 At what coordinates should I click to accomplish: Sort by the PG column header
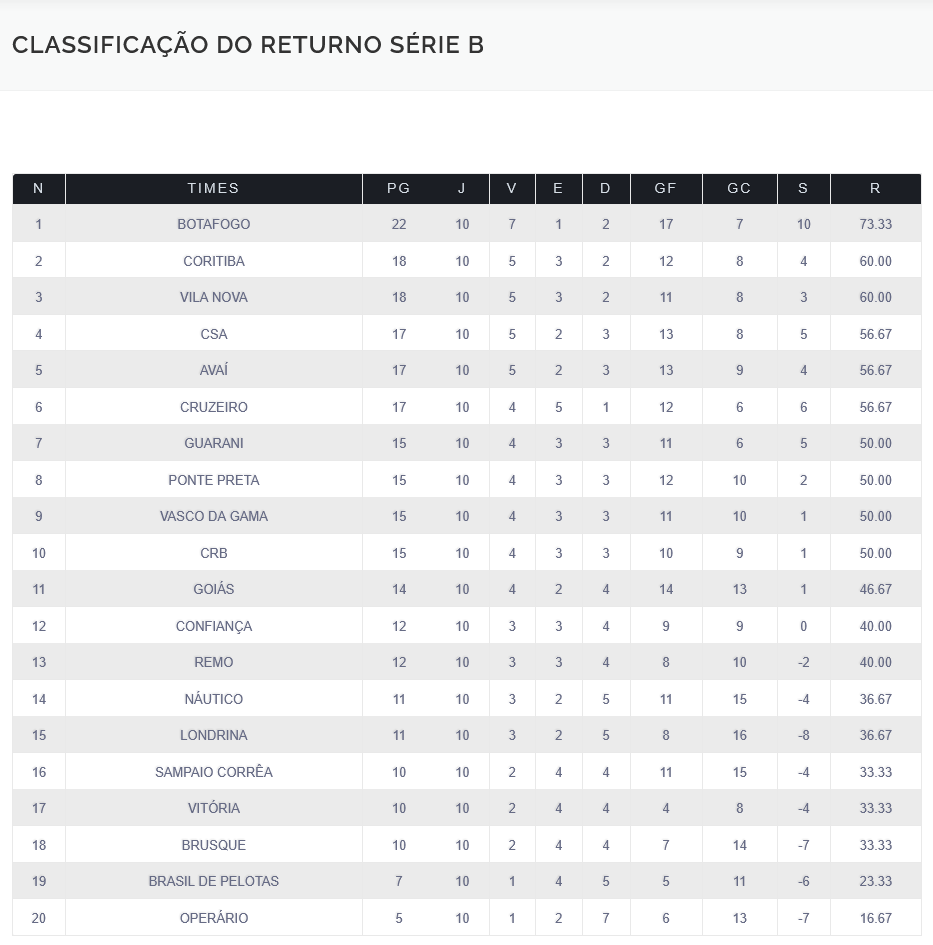tap(399, 188)
